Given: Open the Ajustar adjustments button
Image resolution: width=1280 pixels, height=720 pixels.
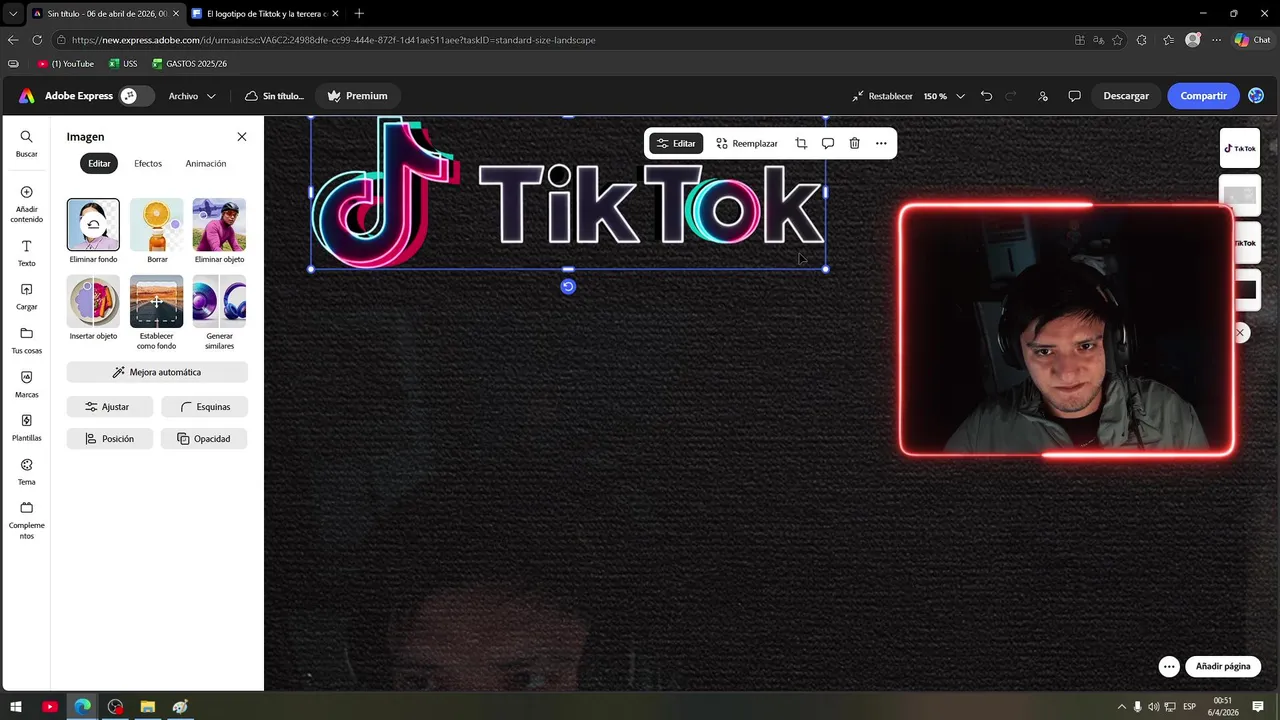Looking at the screenshot, I should (110, 407).
